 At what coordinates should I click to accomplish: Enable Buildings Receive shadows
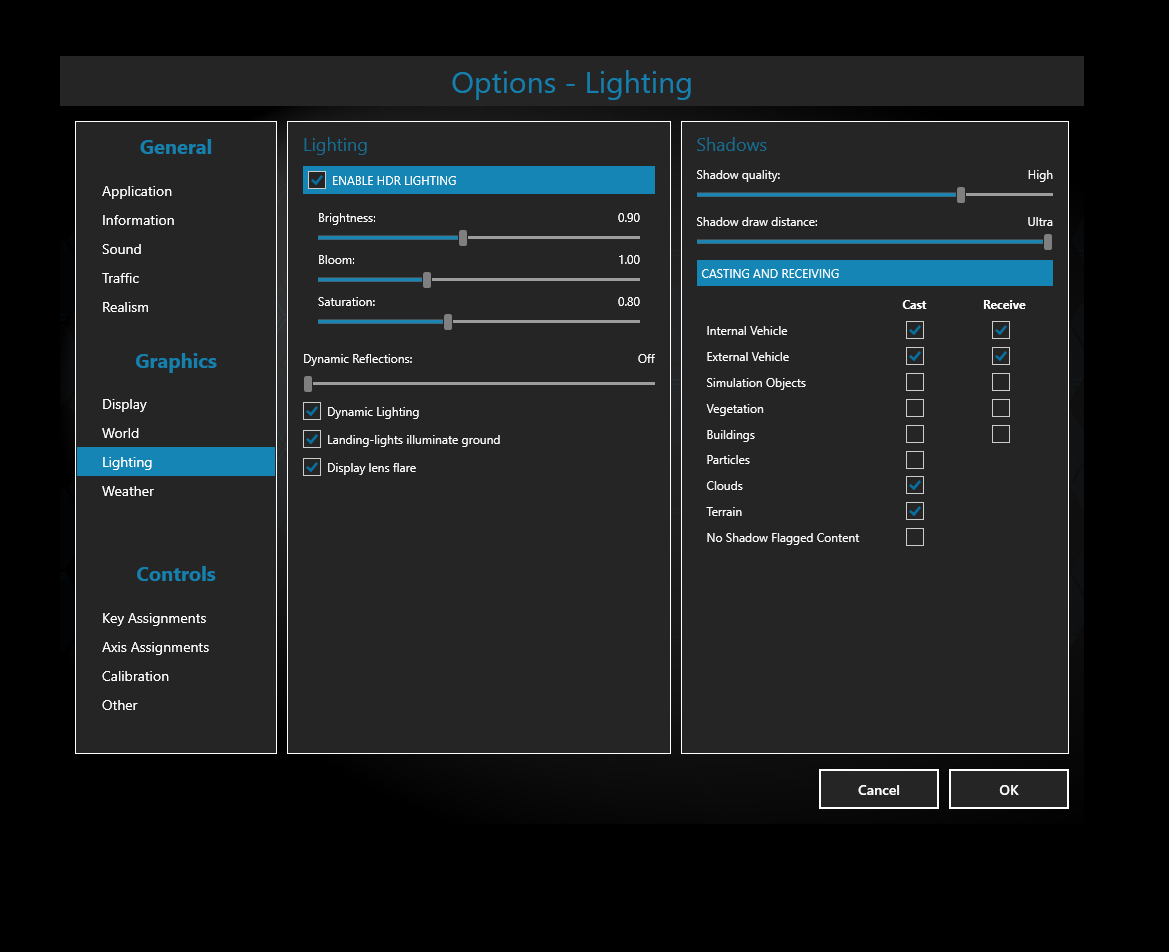coord(1001,435)
